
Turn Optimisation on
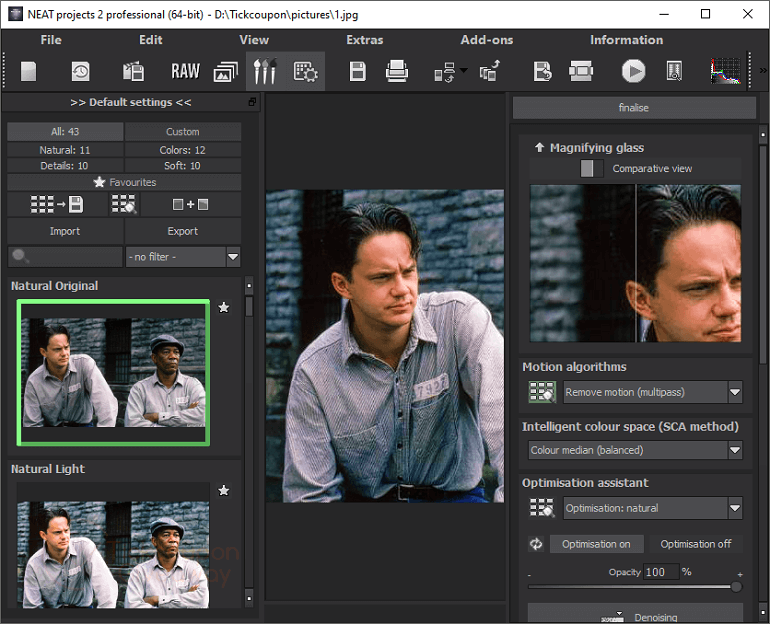(x=596, y=544)
